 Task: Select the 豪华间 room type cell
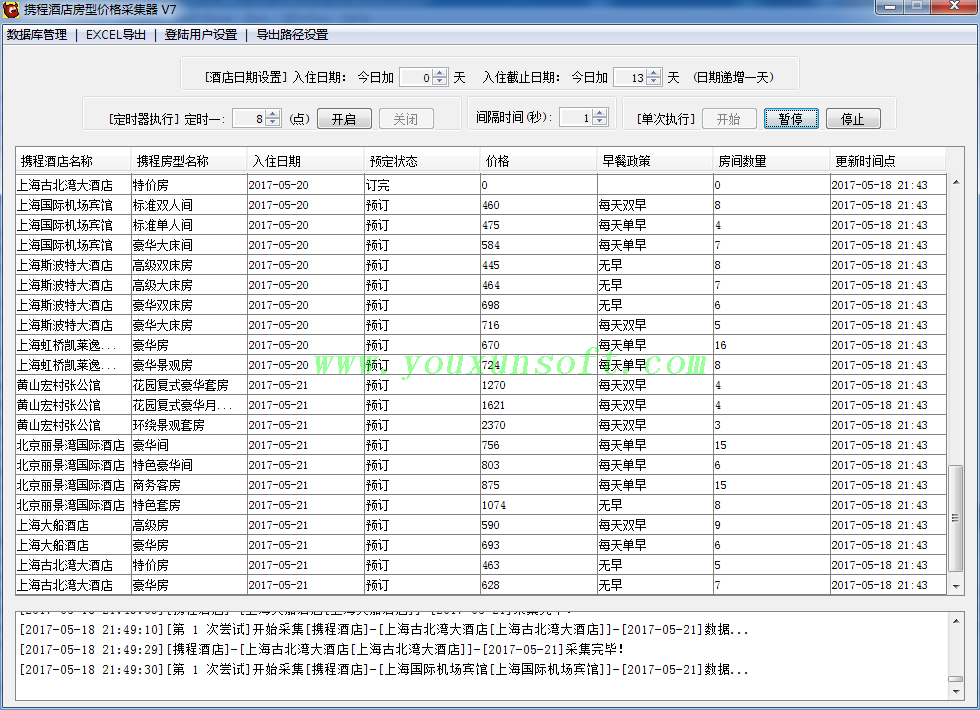point(189,445)
